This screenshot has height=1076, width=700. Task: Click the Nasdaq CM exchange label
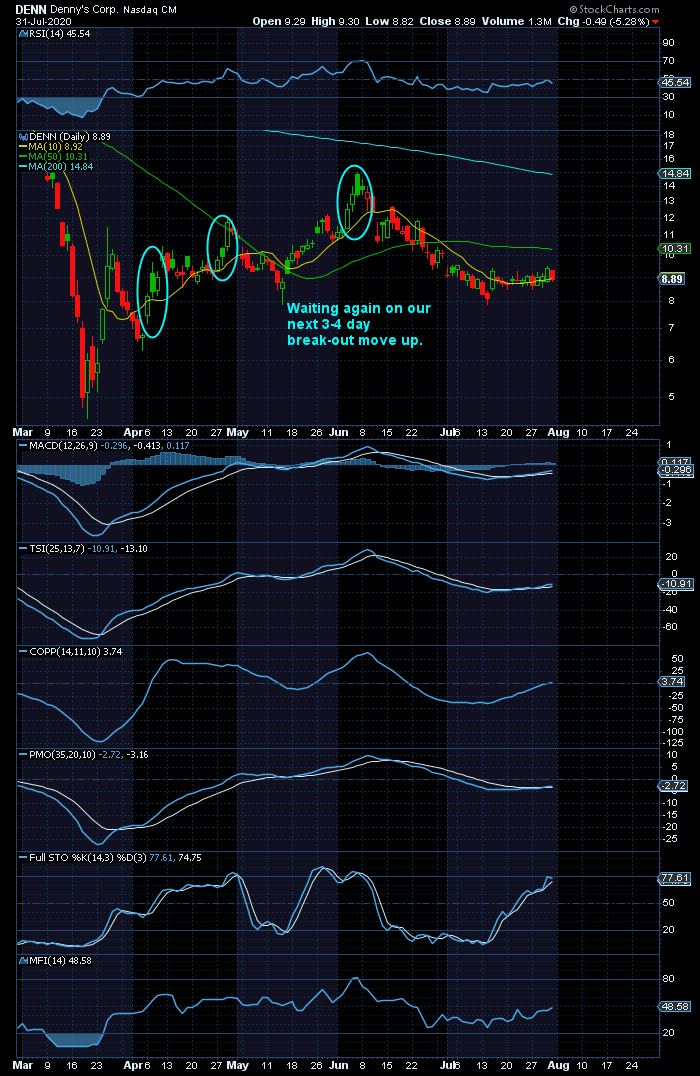(150, 10)
